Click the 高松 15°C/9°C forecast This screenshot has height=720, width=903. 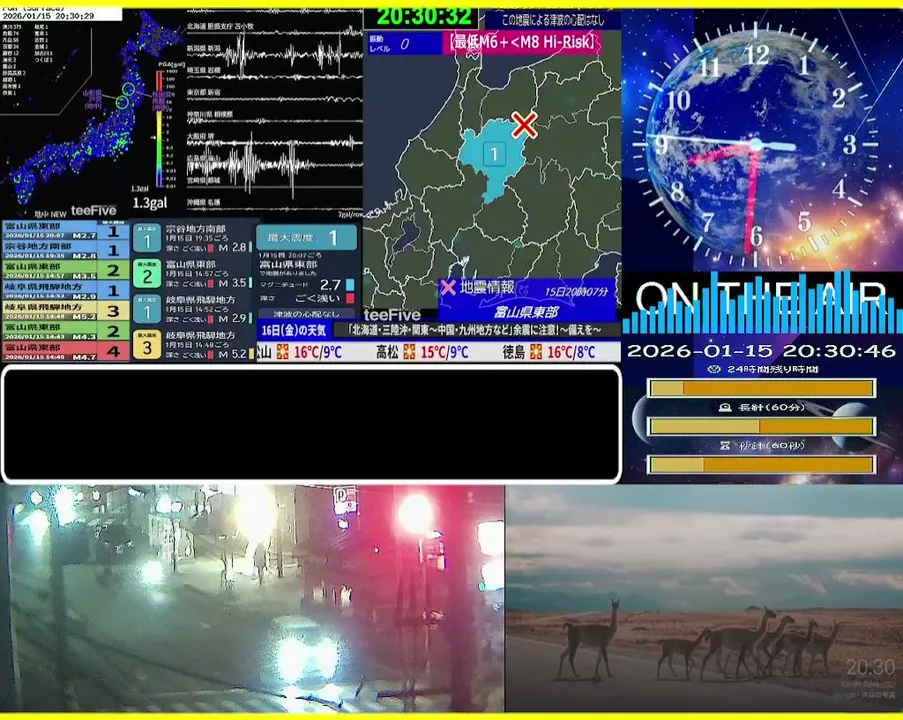pyautogui.click(x=423, y=351)
